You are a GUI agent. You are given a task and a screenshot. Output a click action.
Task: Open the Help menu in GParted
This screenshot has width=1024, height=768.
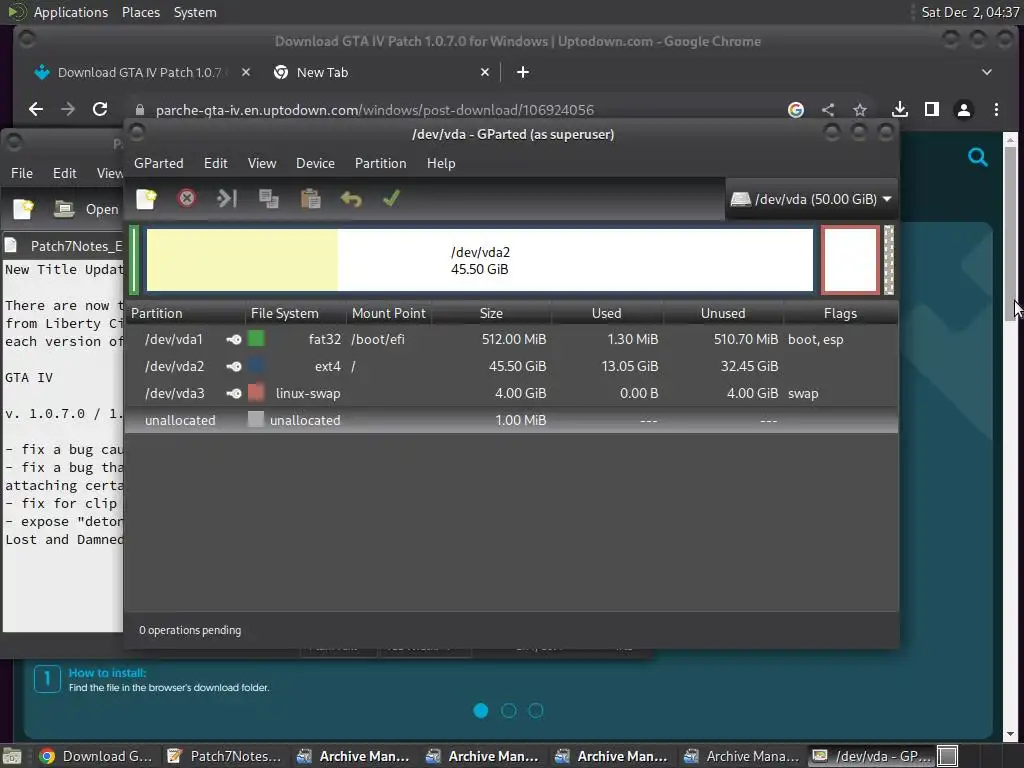point(441,163)
